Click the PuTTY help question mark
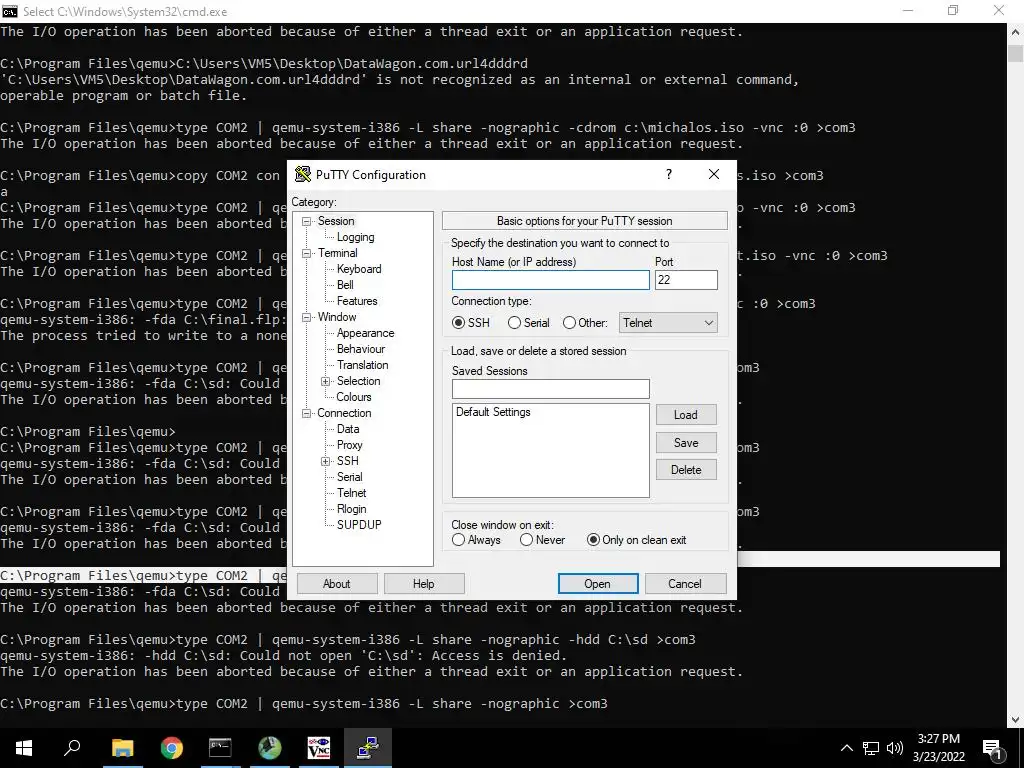 [669, 174]
